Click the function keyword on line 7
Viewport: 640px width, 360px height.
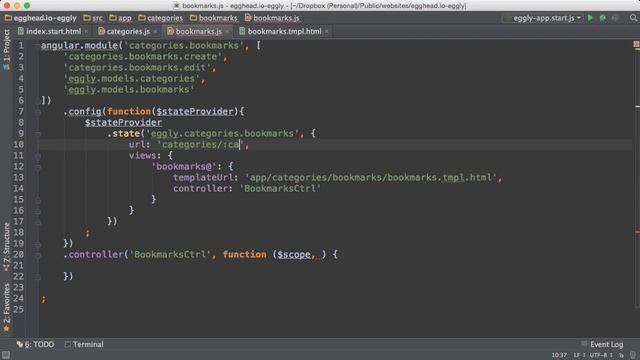pyautogui.click(x=129, y=111)
